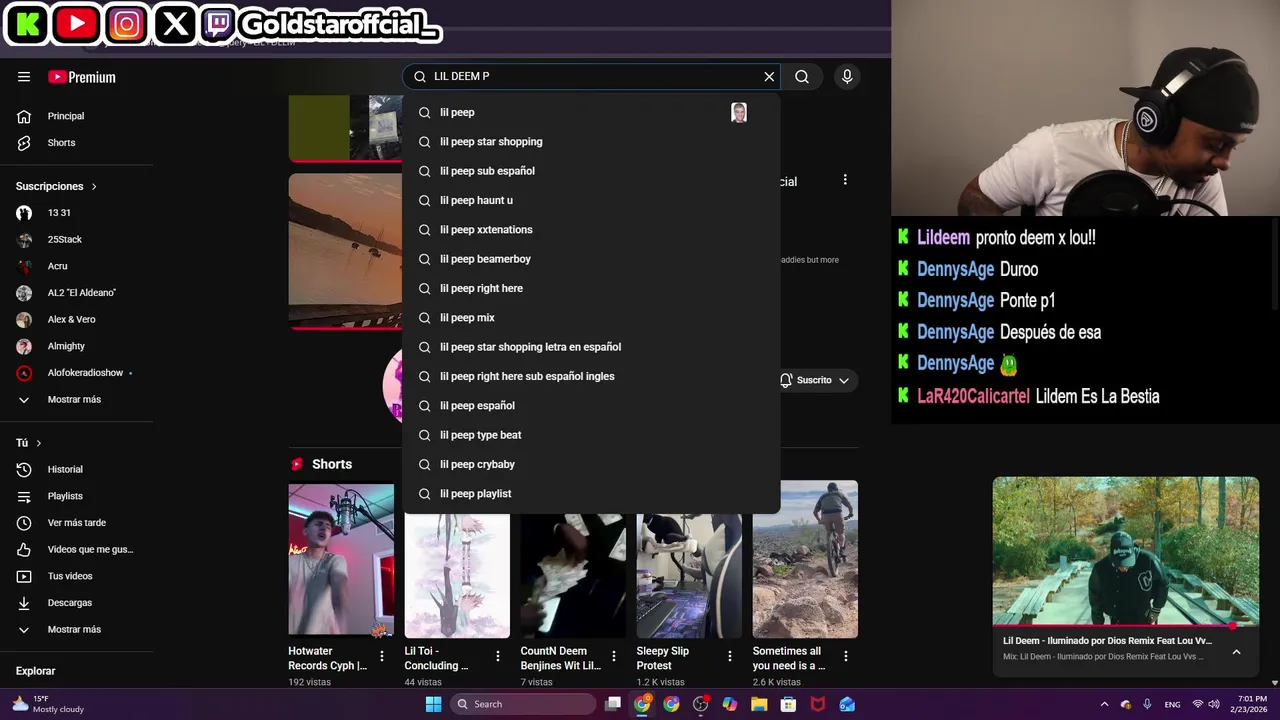Choose 'lil peep right here' suggestion
The width and height of the screenshot is (1280, 720).
point(591,288)
